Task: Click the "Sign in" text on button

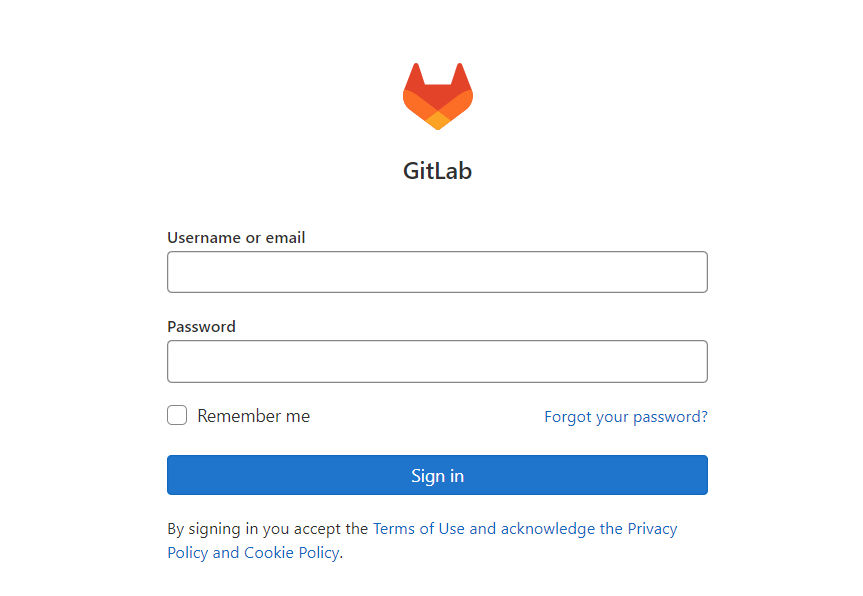Action: [438, 475]
